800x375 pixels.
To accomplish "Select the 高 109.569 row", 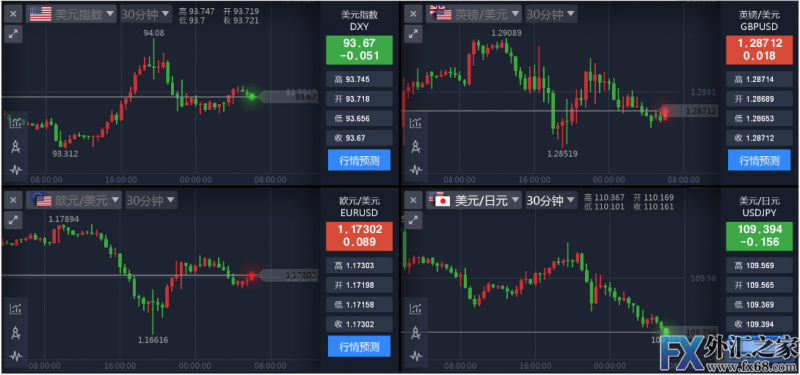I will click(759, 265).
